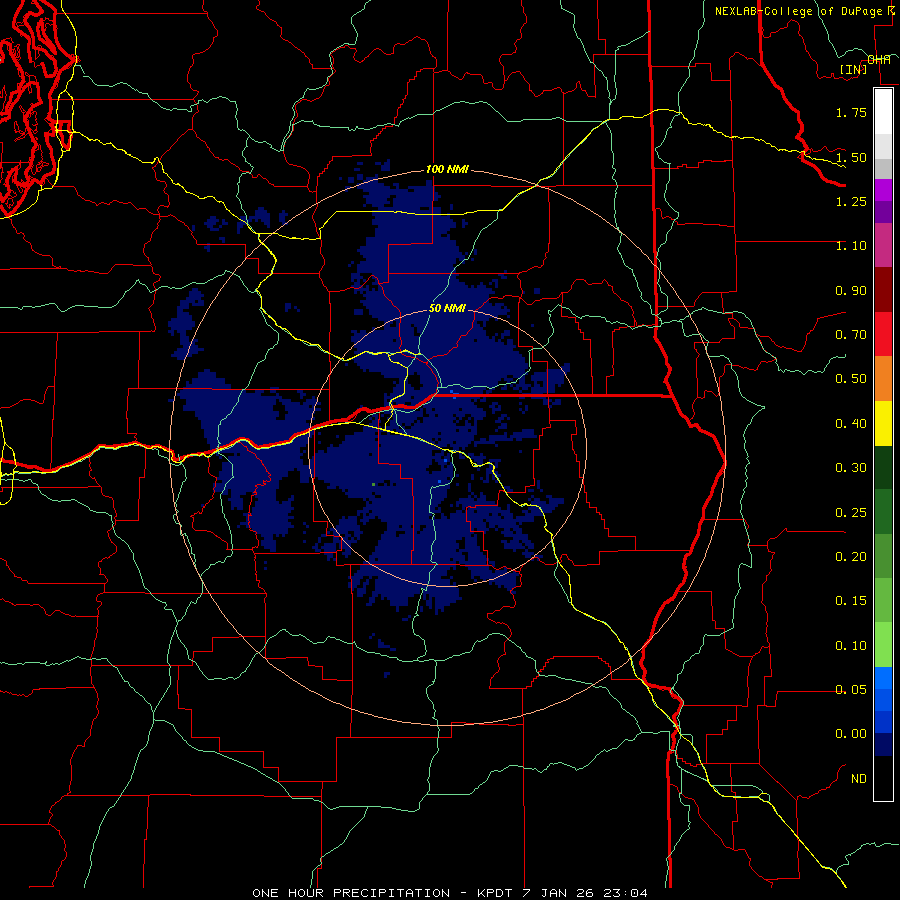
Task: Click the '1.50' legend value
Action: click(x=851, y=157)
